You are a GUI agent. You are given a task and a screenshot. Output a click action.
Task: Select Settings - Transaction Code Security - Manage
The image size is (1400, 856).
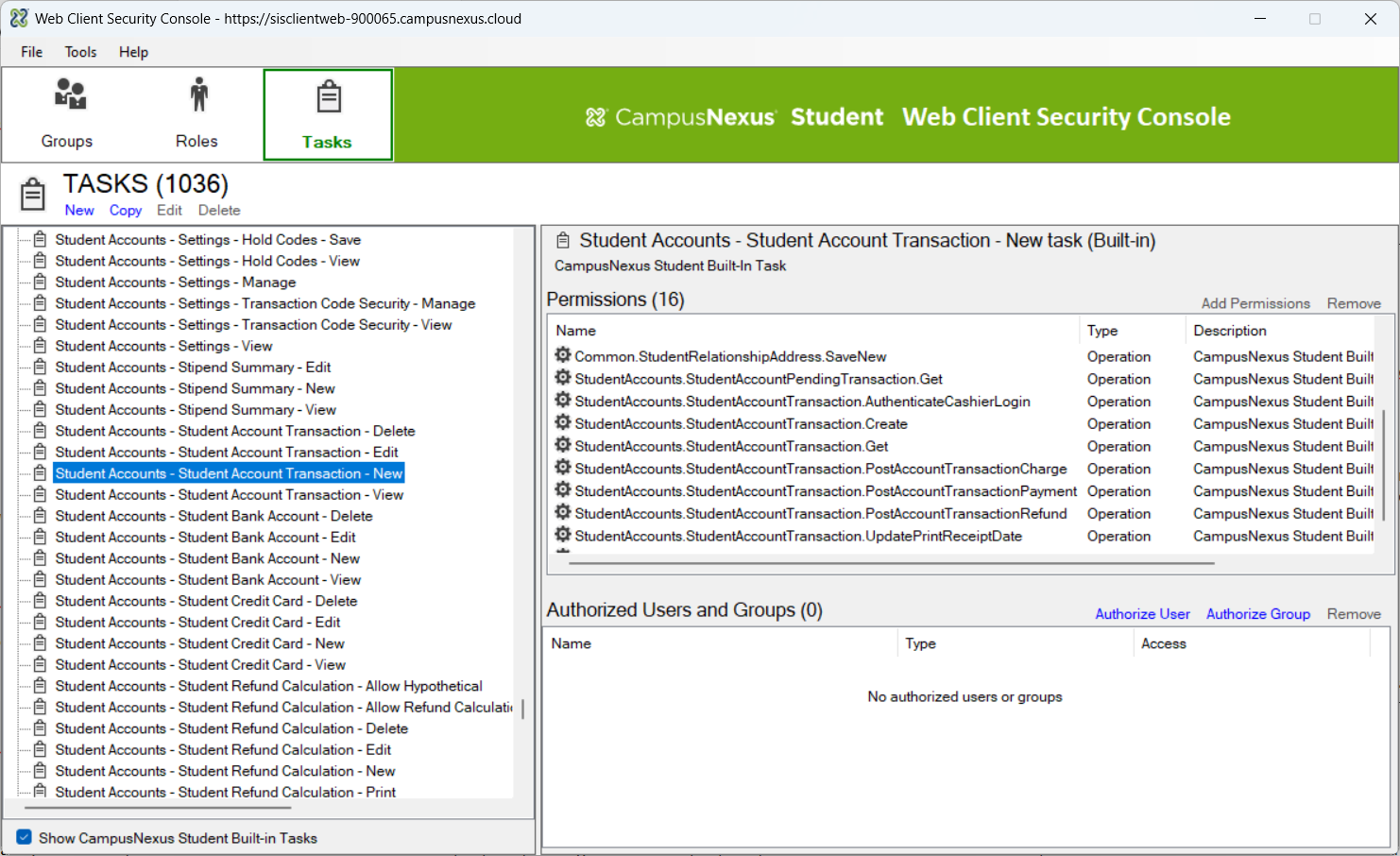(265, 303)
